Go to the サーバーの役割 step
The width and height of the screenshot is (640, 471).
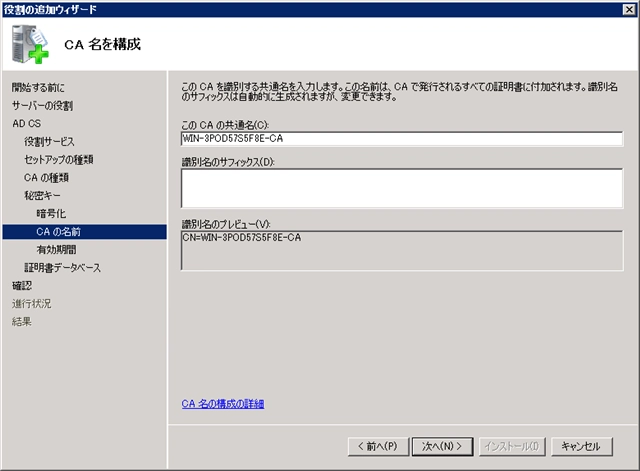(42, 106)
